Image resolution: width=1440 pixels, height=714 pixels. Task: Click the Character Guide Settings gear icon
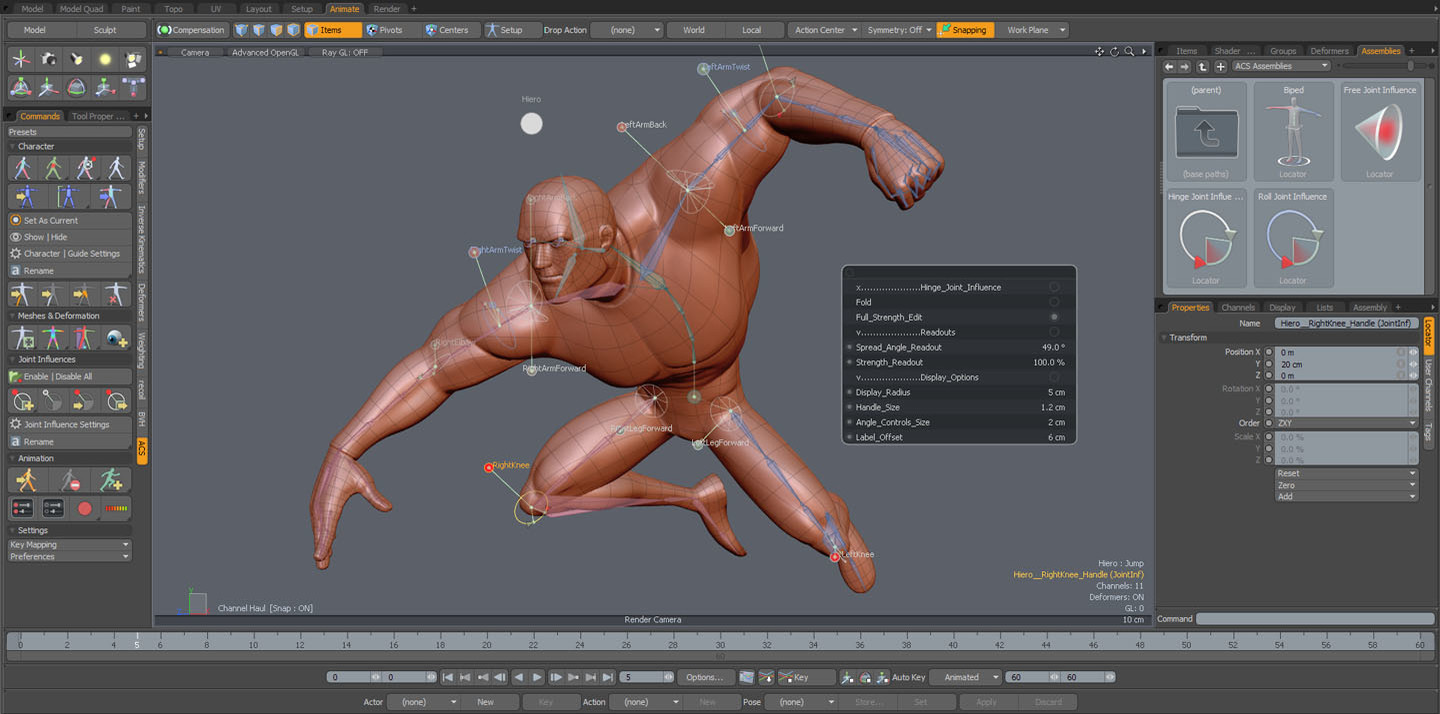pos(16,253)
